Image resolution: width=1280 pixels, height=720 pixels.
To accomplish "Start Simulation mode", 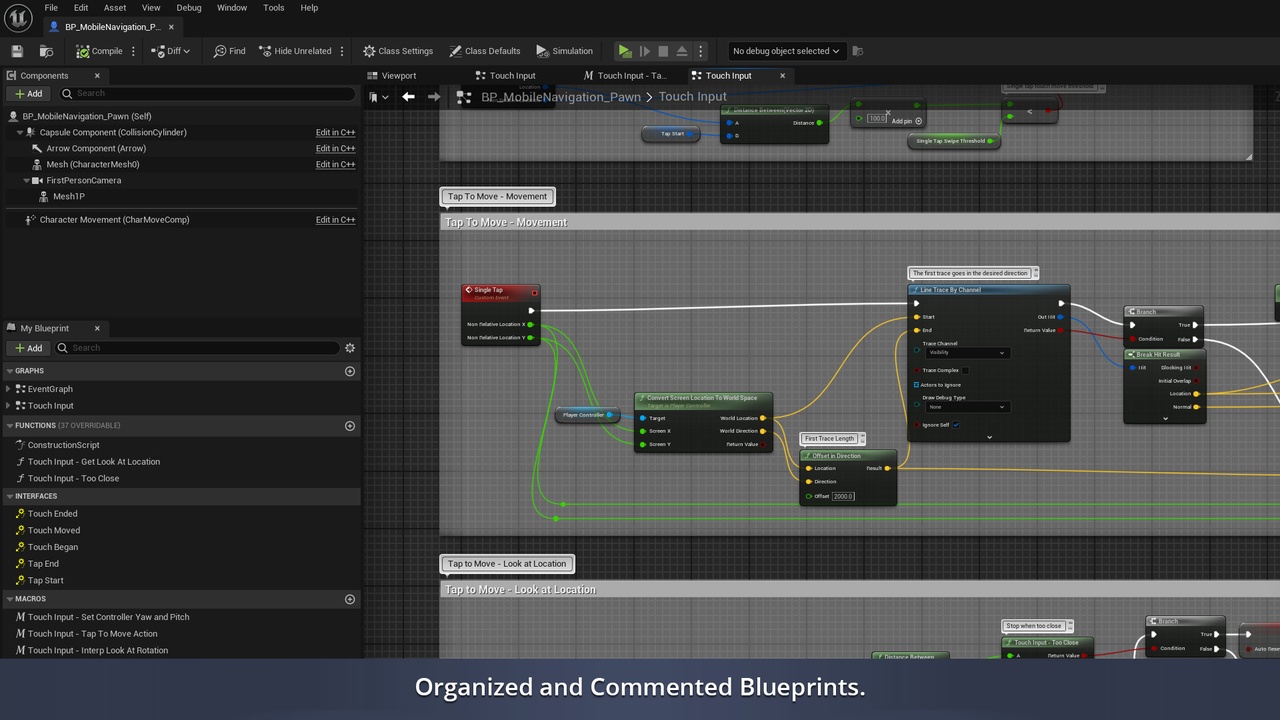I will click(x=564, y=51).
